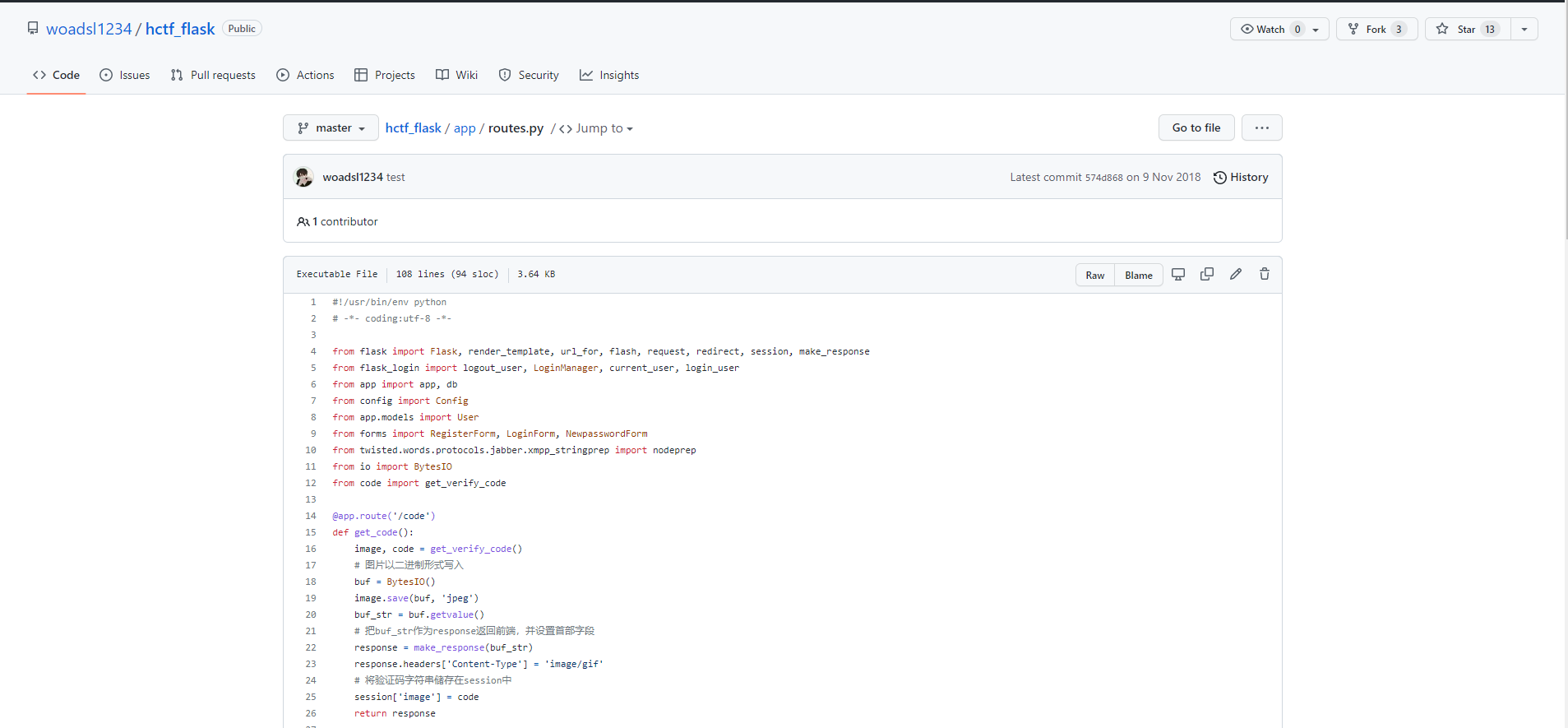
Task: Click 'Executable File' label
Action: click(337, 274)
